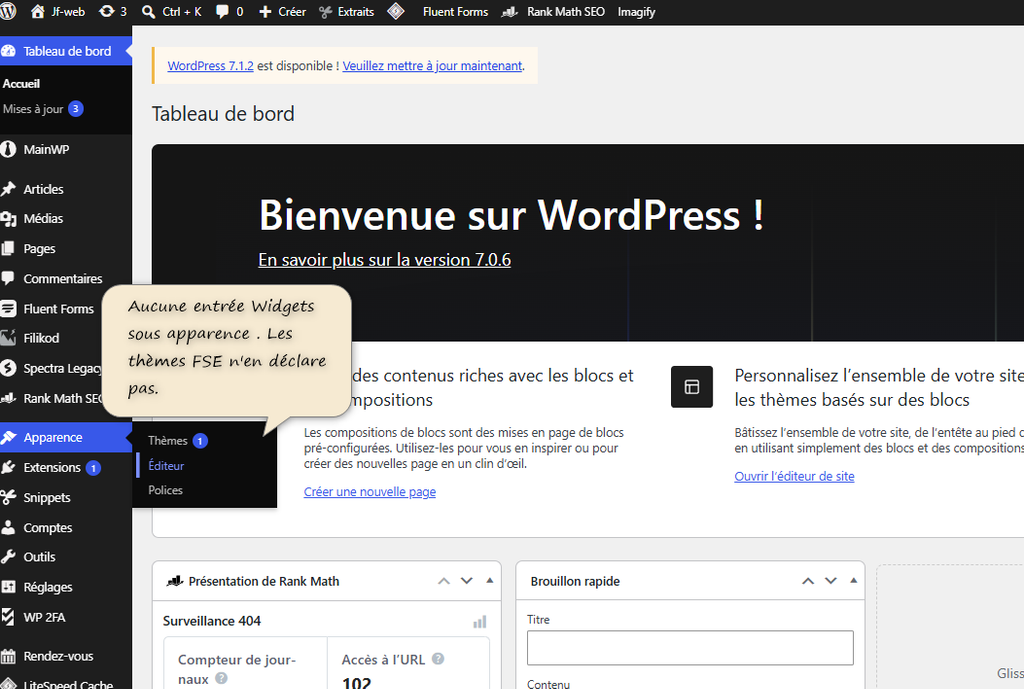Click the Surveillance 404 bar chart icon

tap(480, 622)
